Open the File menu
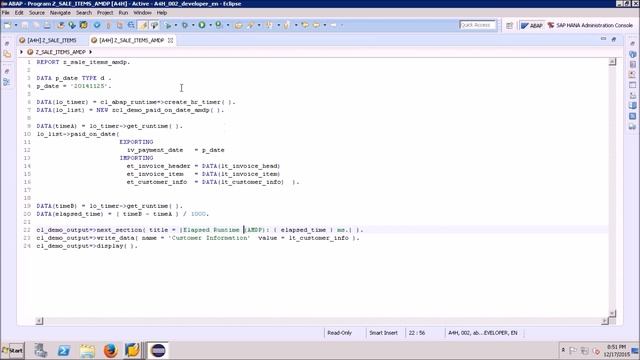 coord(6,13)
